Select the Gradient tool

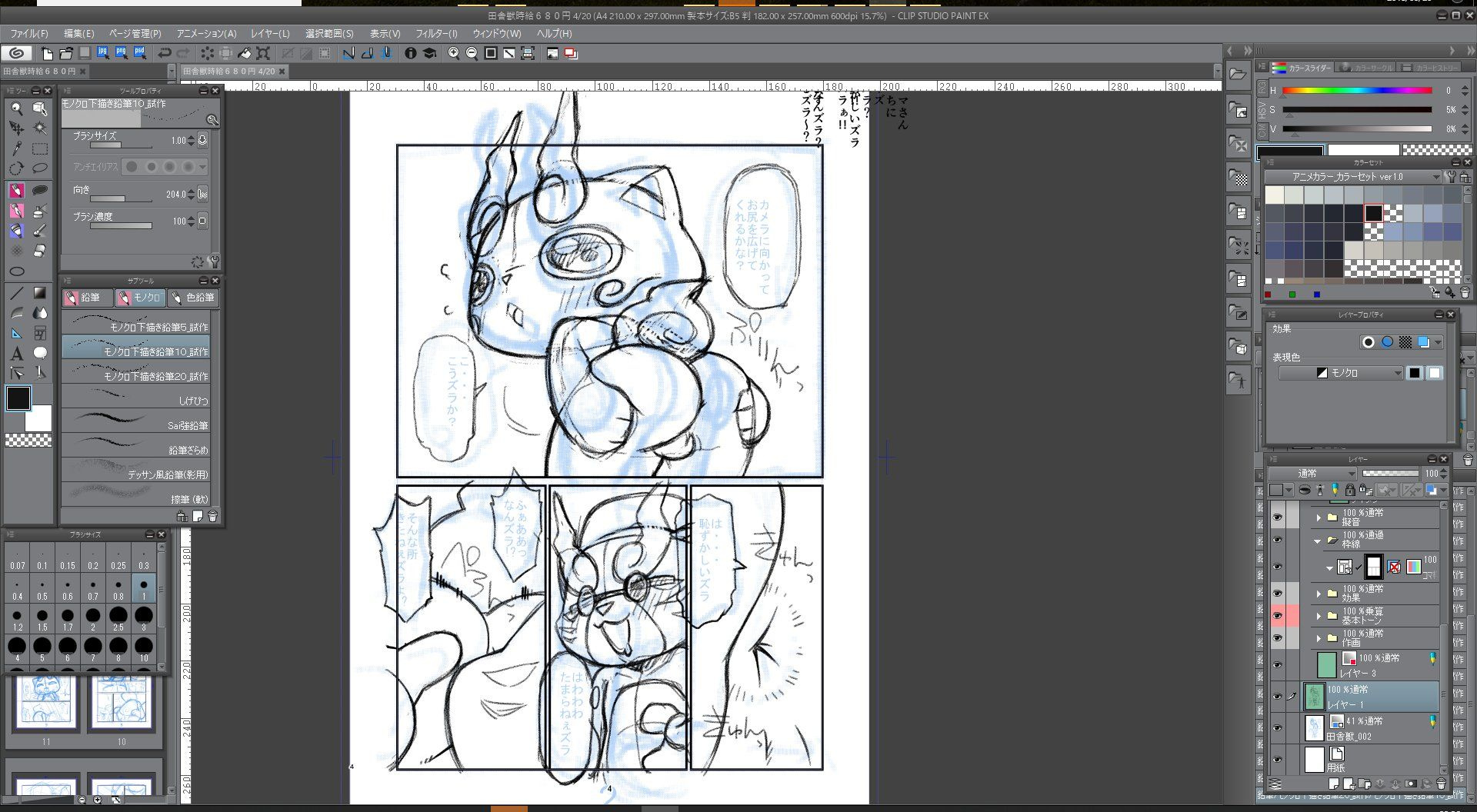[40, 293]
